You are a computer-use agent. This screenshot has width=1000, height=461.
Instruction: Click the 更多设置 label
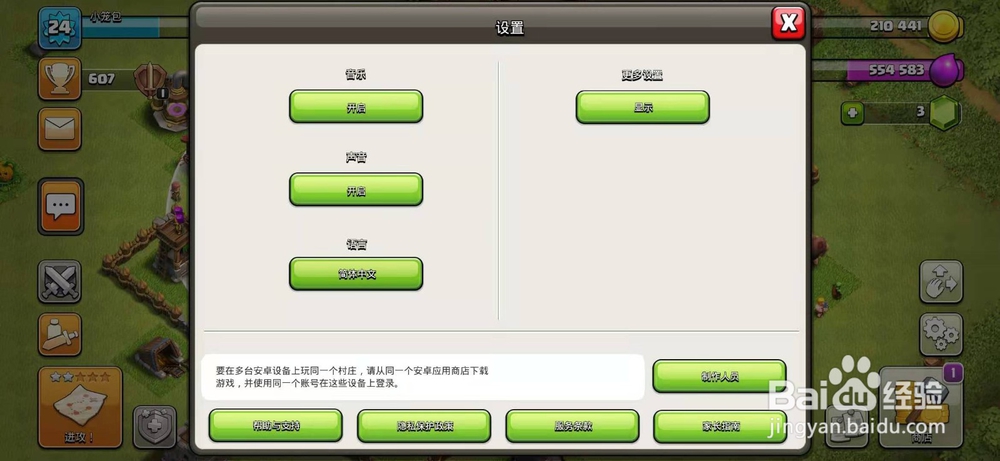pyautogui.click(x=642, y=75)
